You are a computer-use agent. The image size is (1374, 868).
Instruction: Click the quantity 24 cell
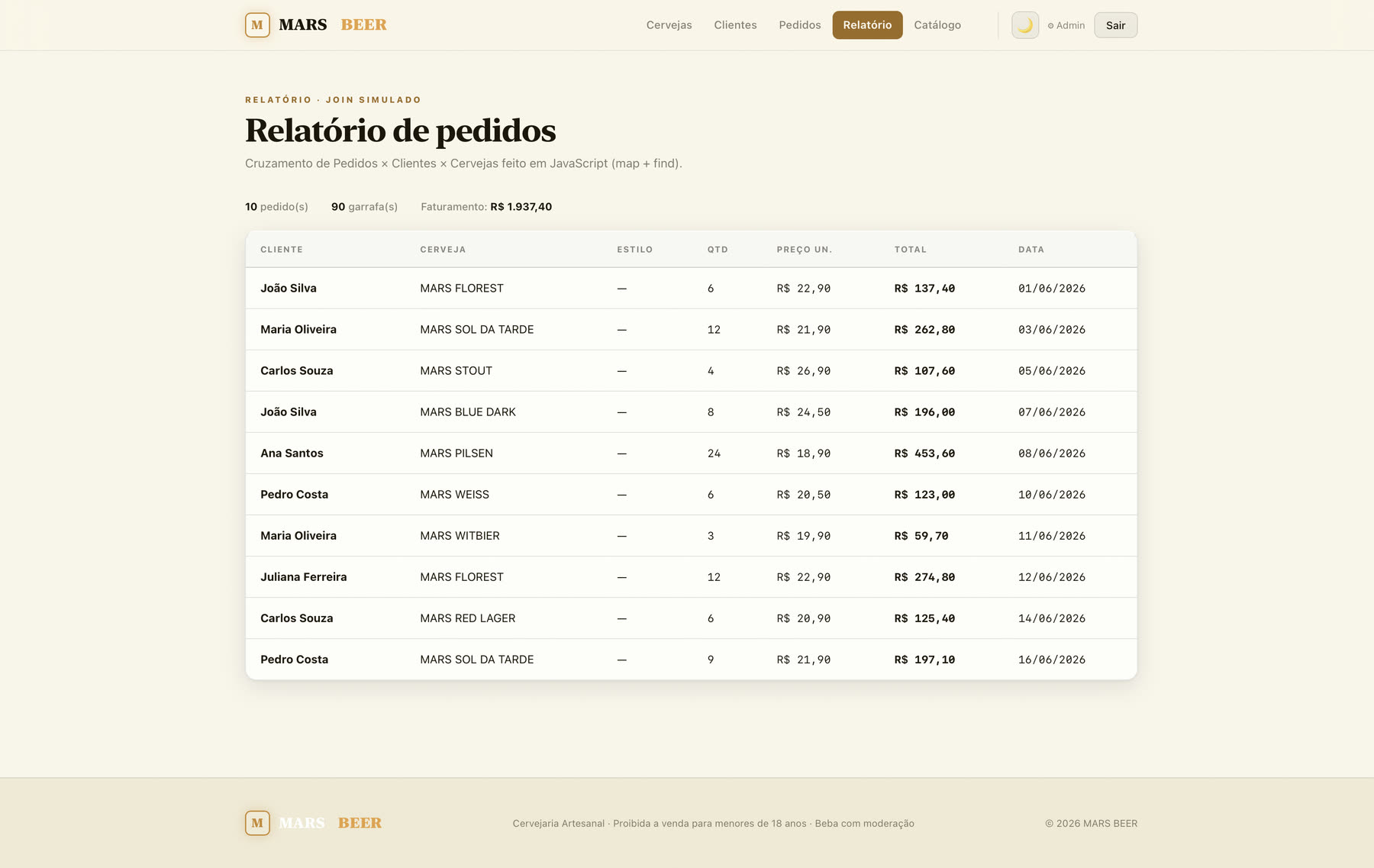(x=714, y=453)
